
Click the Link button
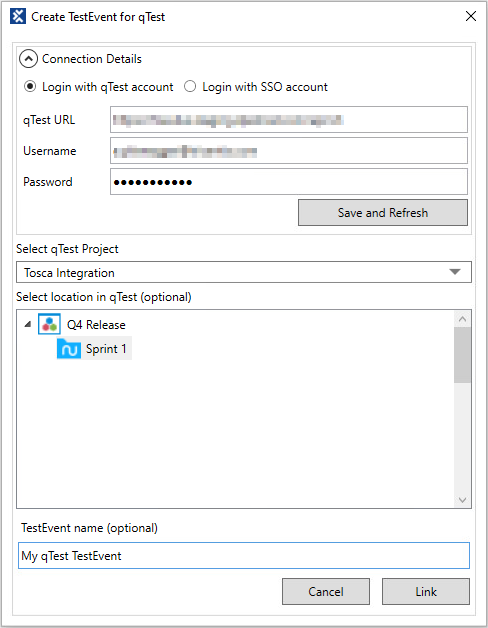[x=425, y=592]
